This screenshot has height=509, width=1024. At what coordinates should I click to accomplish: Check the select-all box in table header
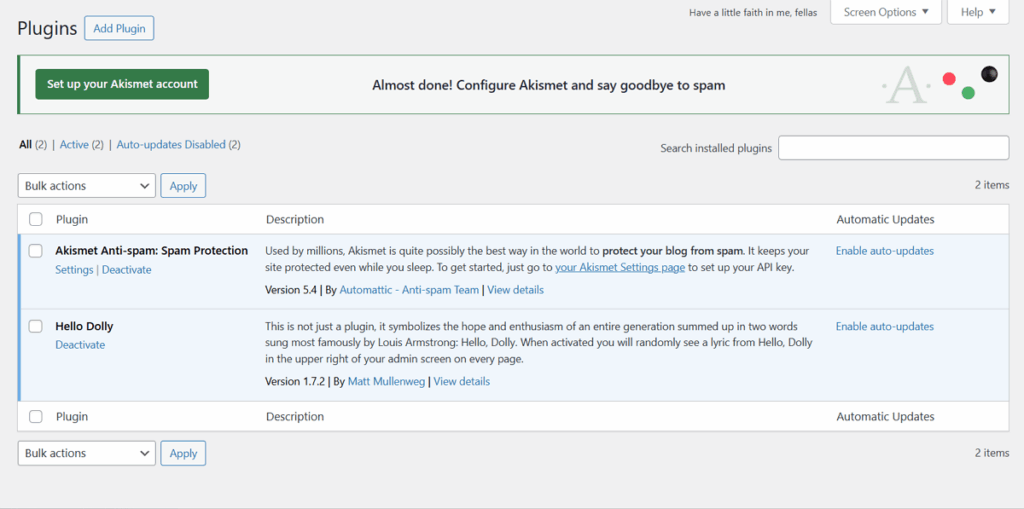pos(36,219)
